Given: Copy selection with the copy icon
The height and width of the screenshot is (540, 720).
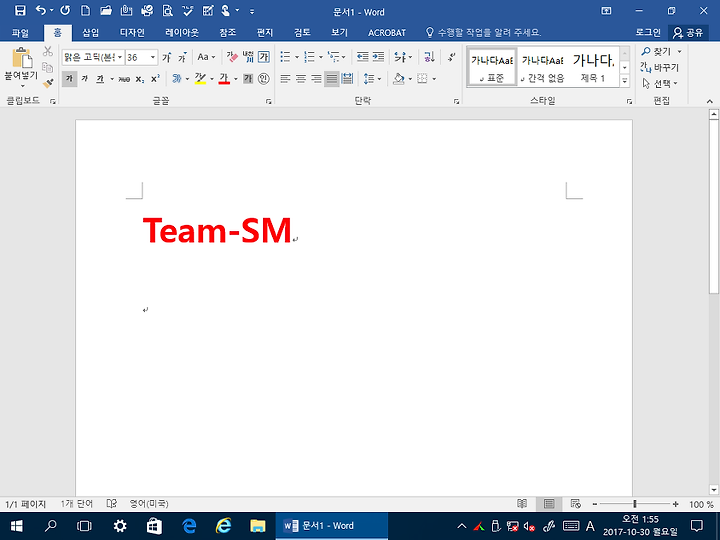Looking at the screenshot, I should click(x=48, y=67).
